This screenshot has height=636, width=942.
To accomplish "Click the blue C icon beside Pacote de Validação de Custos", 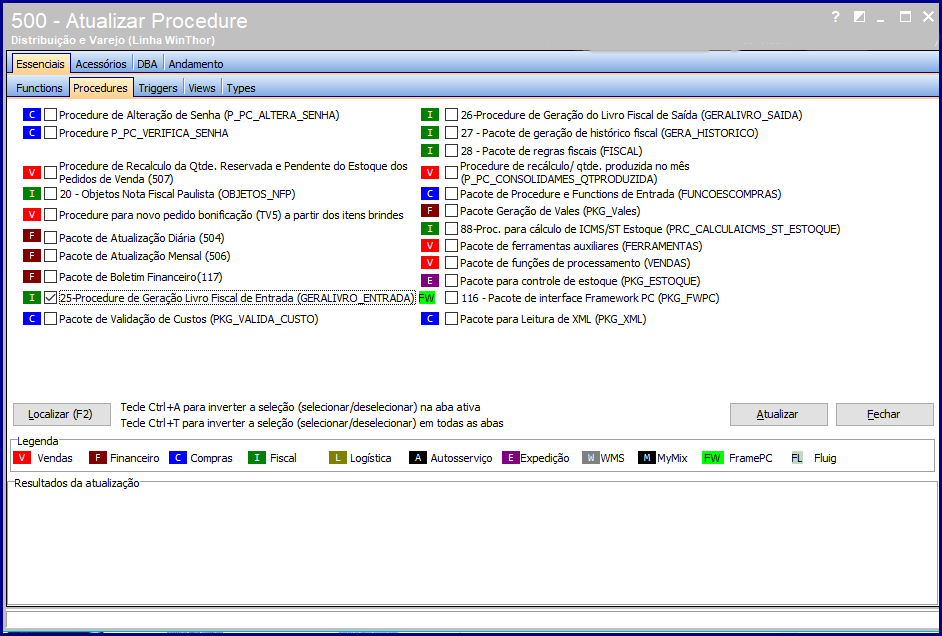I will click(x=32, y=319).
